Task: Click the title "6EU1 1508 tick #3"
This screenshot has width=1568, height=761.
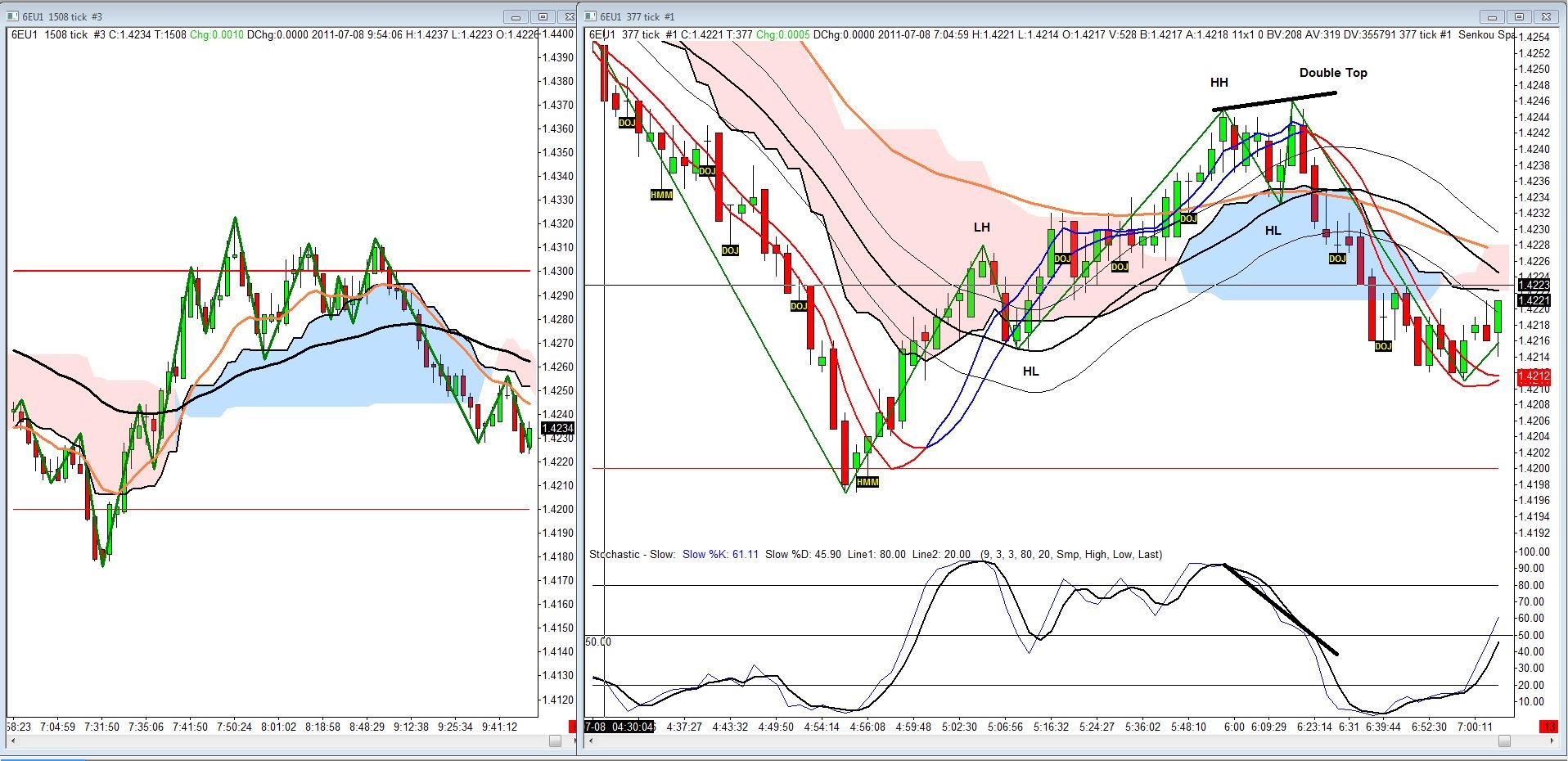Action: click(63, 16)
